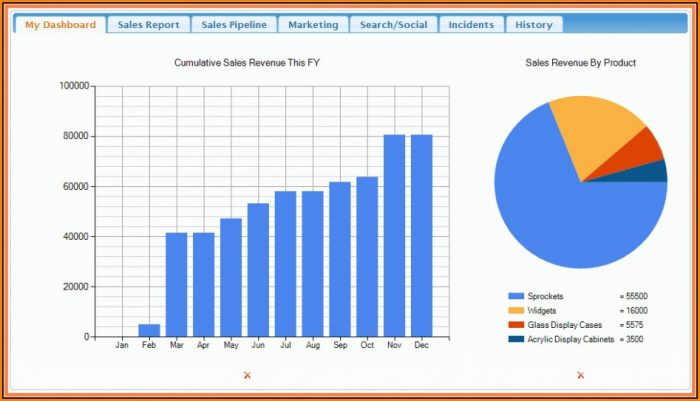Click the orange Widgets legend swatch
700x401 pixels.
(516, 311)
